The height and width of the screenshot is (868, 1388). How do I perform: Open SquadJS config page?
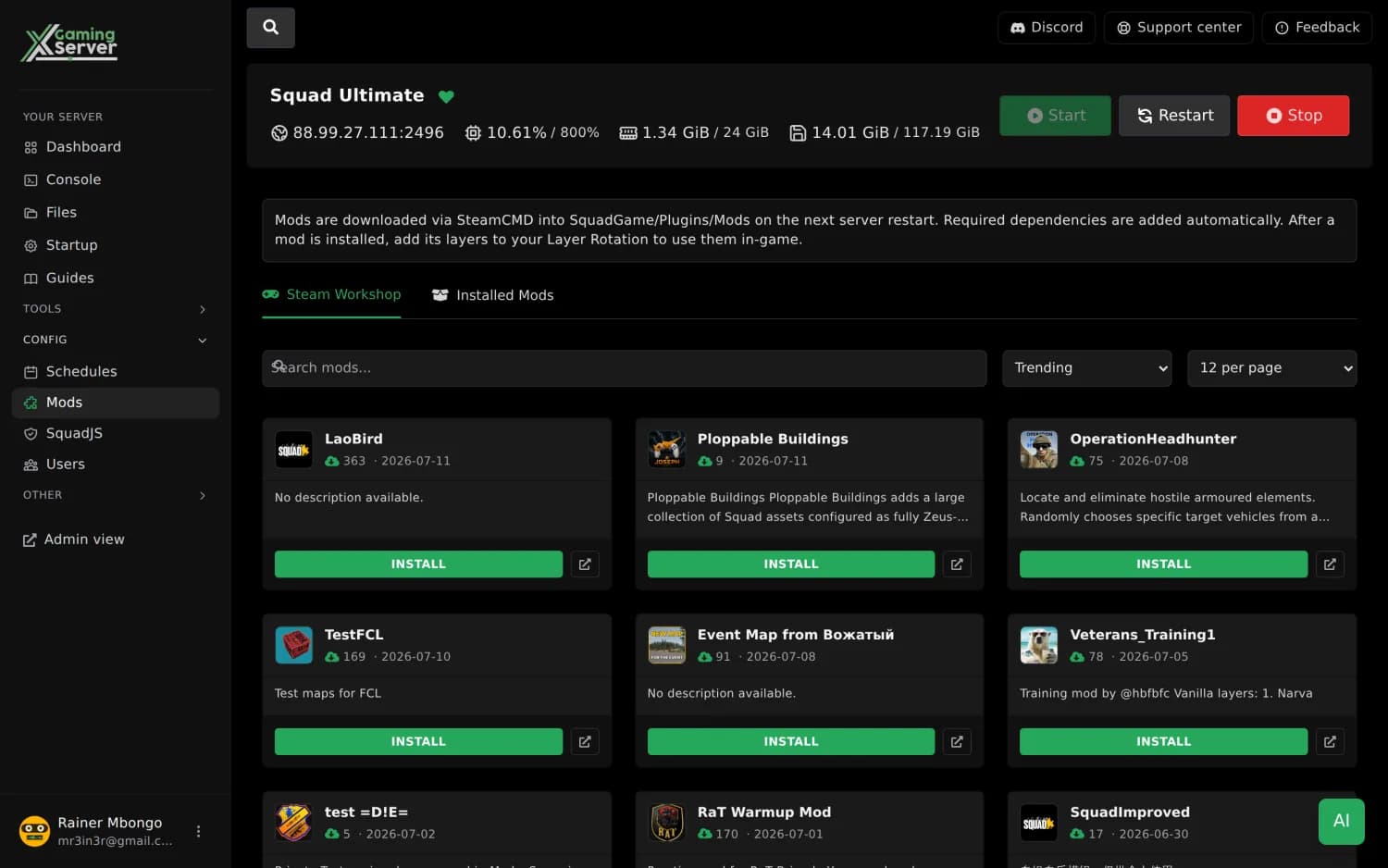click(116, 433)
